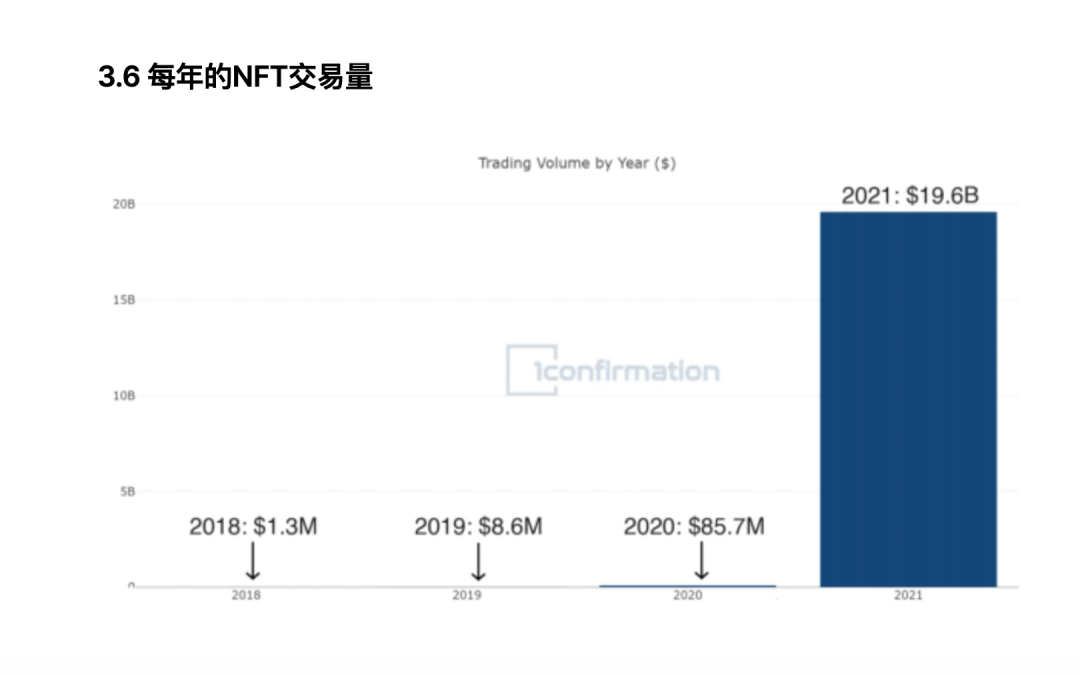Viewport: 1080px width, 675px height.
Task: Click the arrow under 2019 label
Action: pyautogui.click(x=478, y=561)
